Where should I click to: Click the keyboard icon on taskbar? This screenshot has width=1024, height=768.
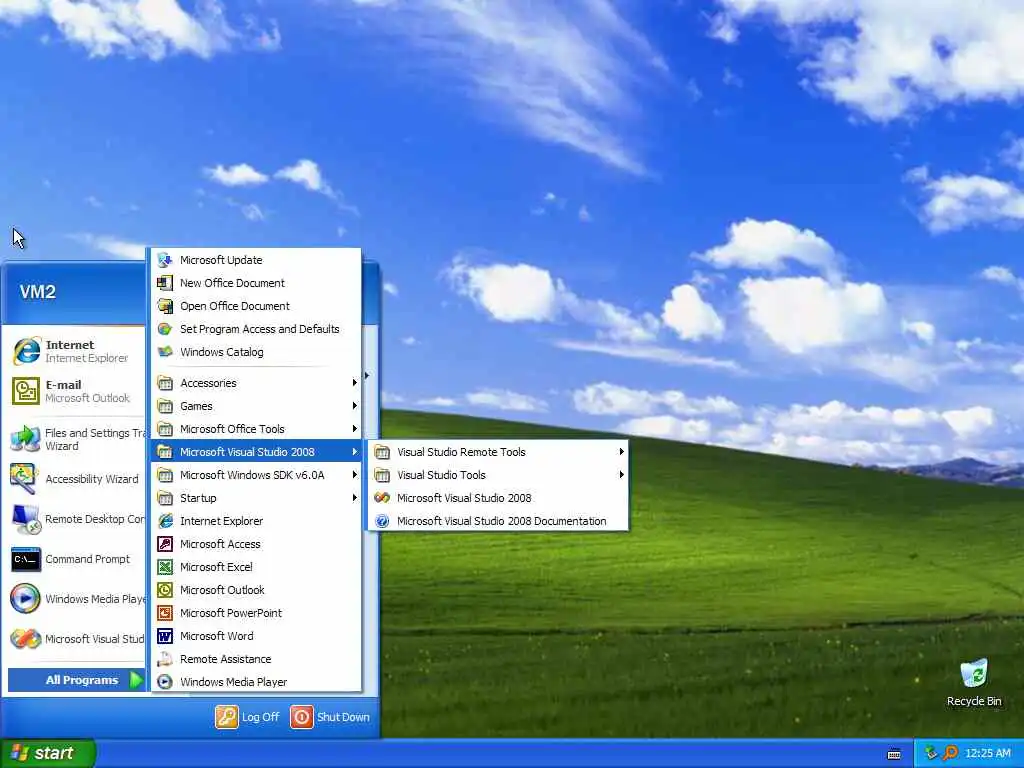pyautogui.click(x=894, y=754)
